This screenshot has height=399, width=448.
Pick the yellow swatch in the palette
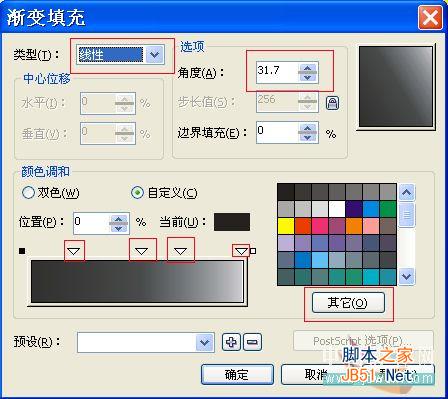[286, 226]
